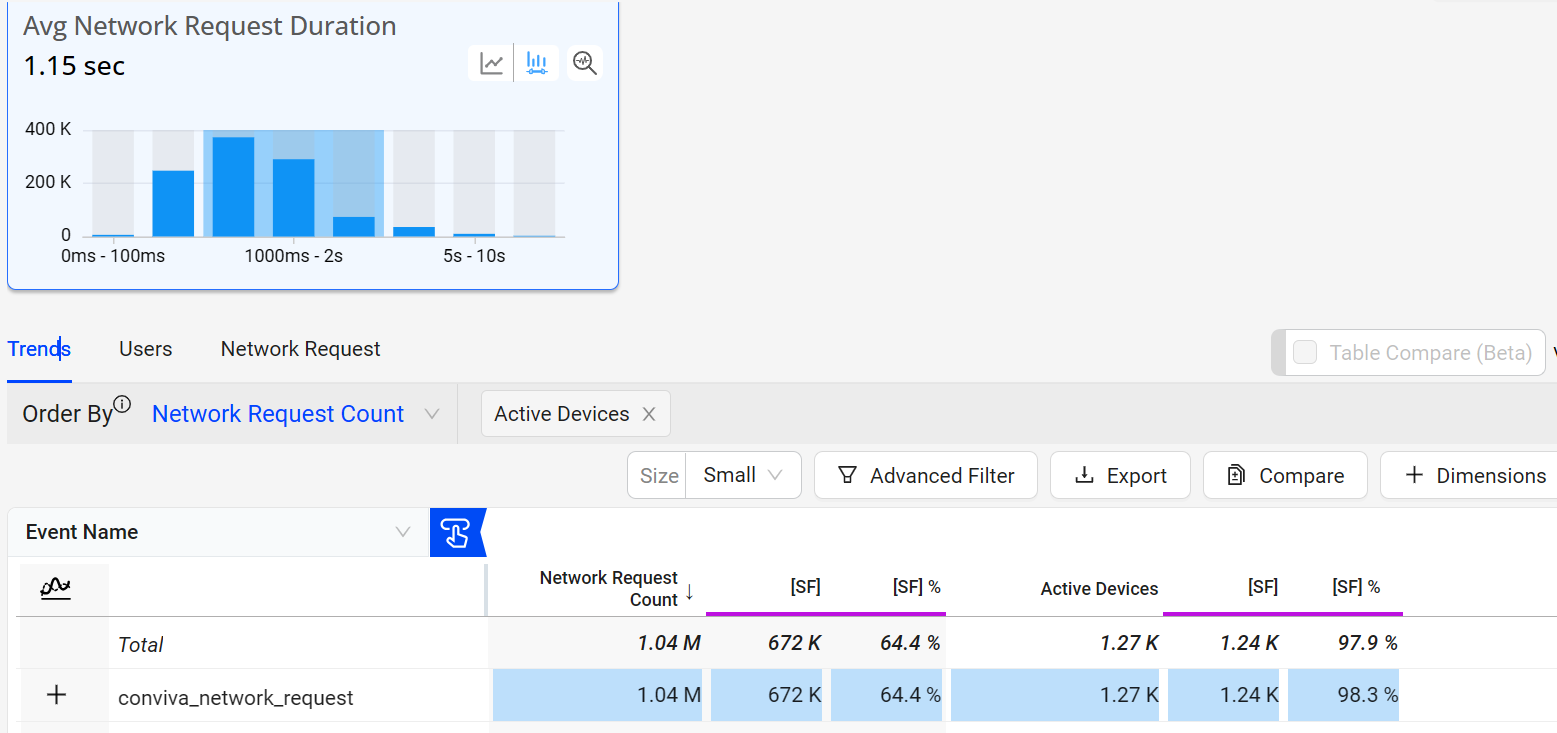This screenshot has height=733, width=1557.
Task: Click the Compare button
Action: point(1284,475)
